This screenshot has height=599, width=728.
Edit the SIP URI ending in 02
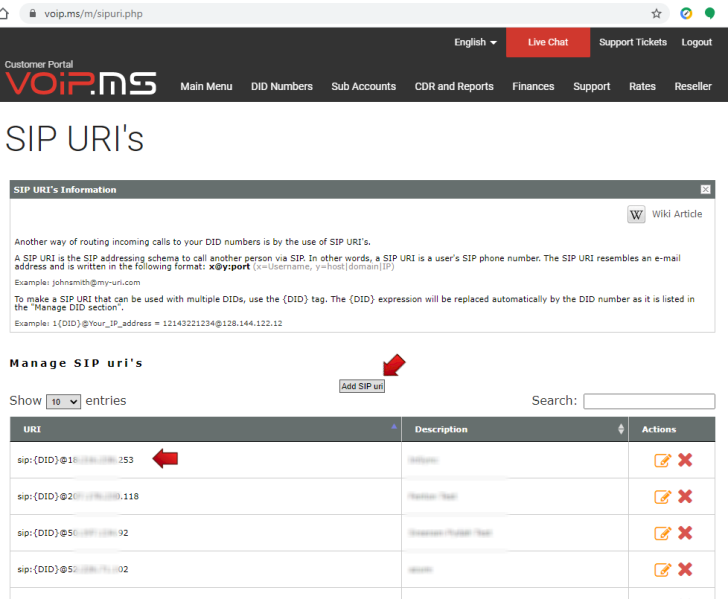pos(662,570)
